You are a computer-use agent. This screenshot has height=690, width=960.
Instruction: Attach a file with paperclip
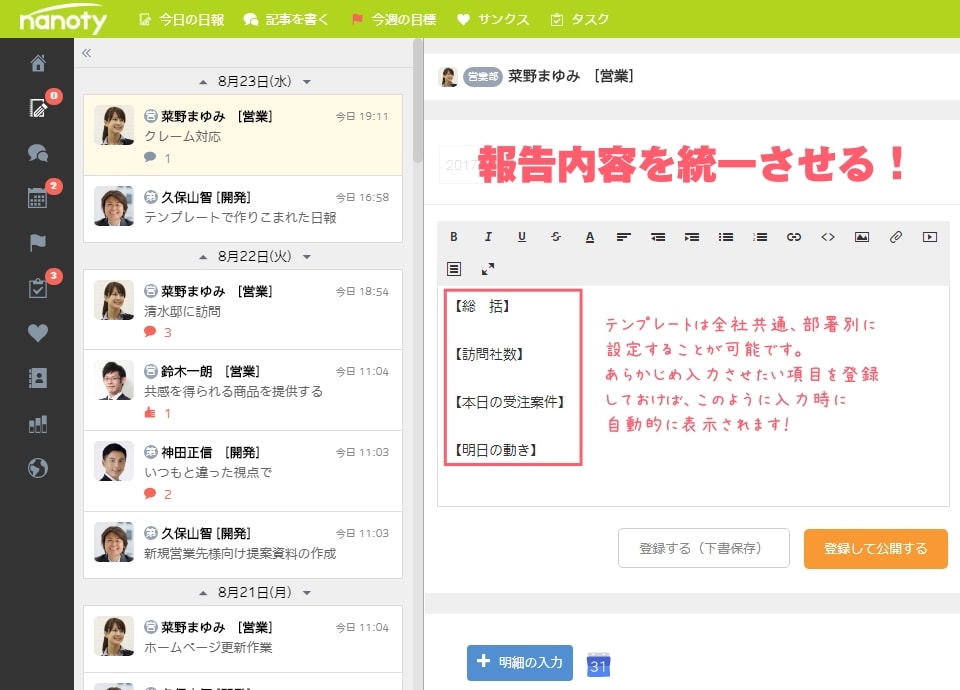click(896, 237)
